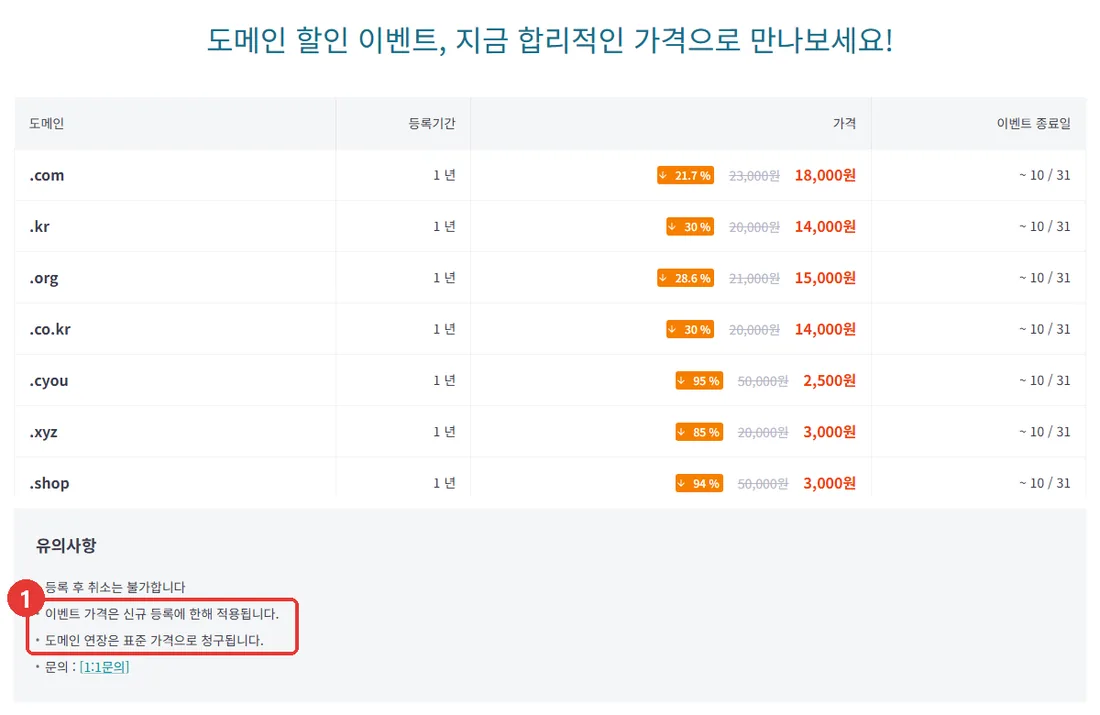Click the struck-through 21,000원 original price
The image size is (1100, 715).
click(754, 279)
